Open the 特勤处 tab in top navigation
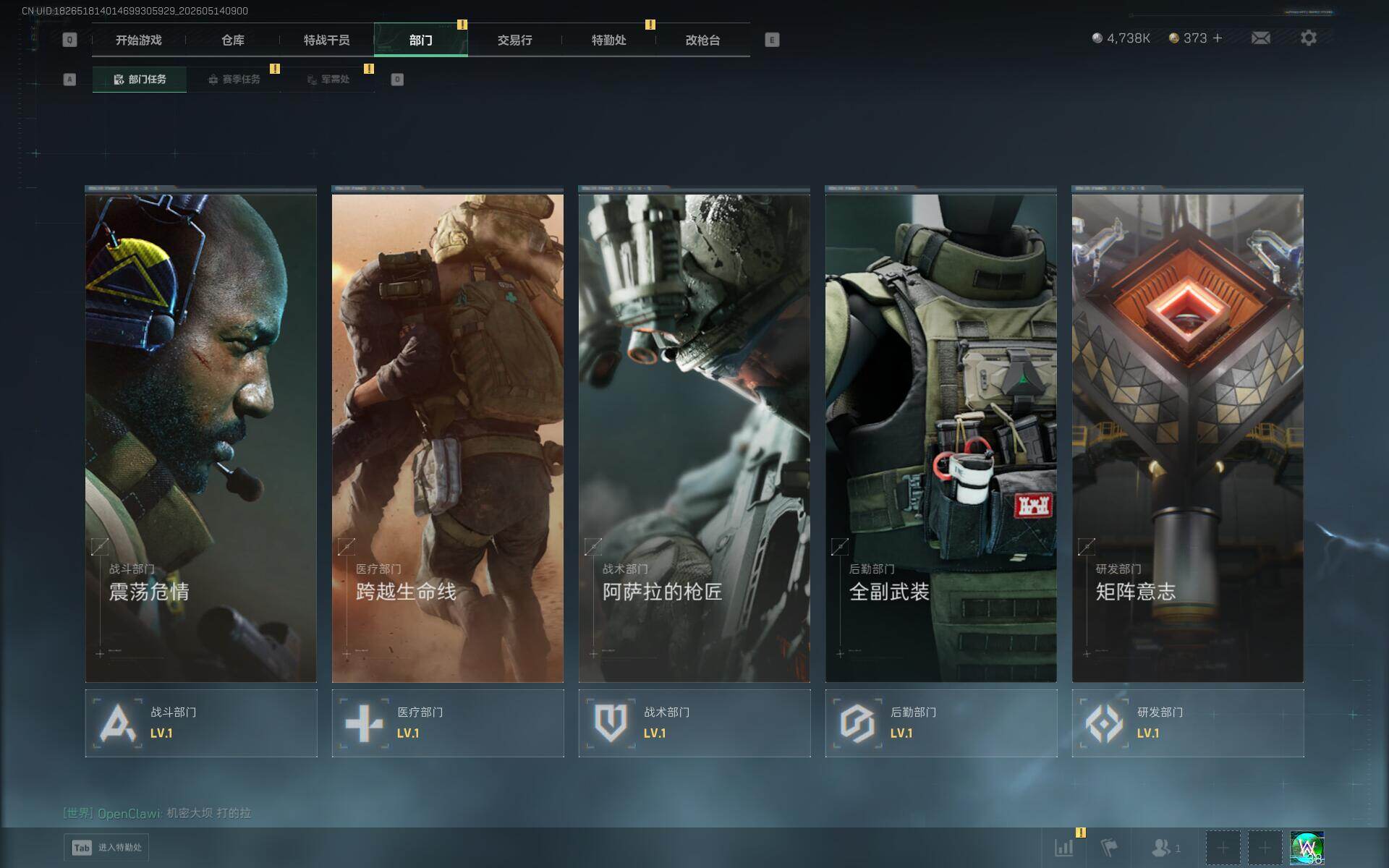Viewport: 1389px width, 868px height. coord(609,40)
